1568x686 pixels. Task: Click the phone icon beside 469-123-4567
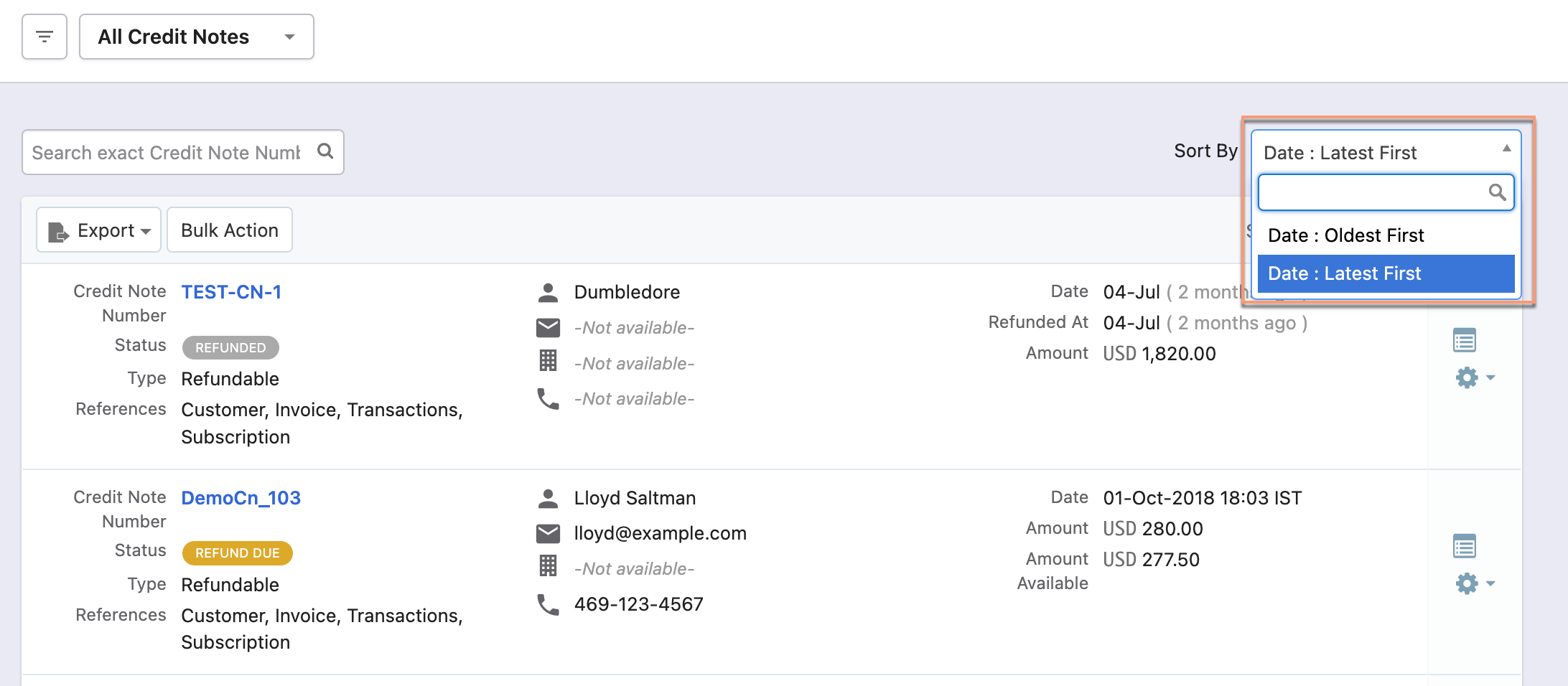coord(548,604)
